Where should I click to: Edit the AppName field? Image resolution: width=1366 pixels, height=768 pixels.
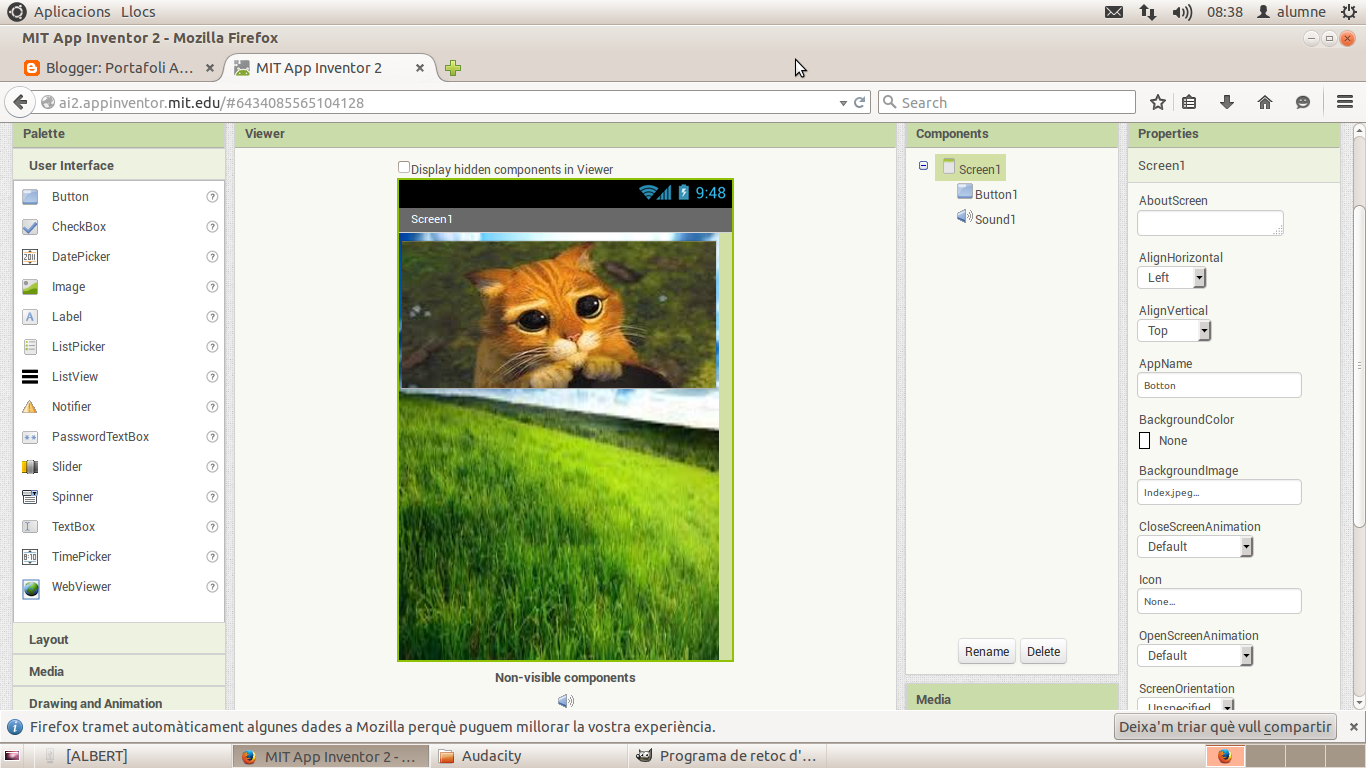pos(1220,385)
